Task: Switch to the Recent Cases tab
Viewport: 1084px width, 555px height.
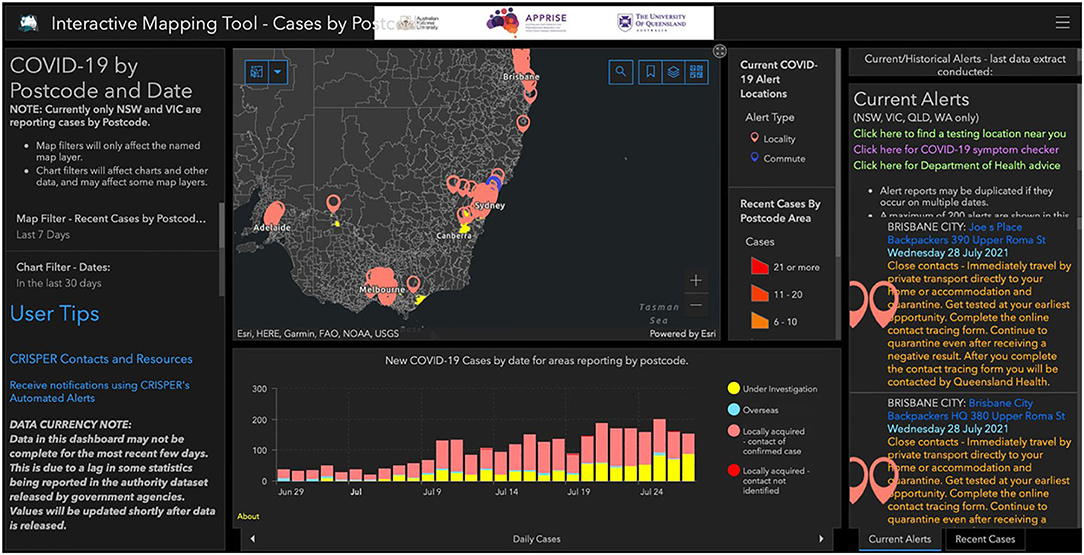Action: coord(985,539)
